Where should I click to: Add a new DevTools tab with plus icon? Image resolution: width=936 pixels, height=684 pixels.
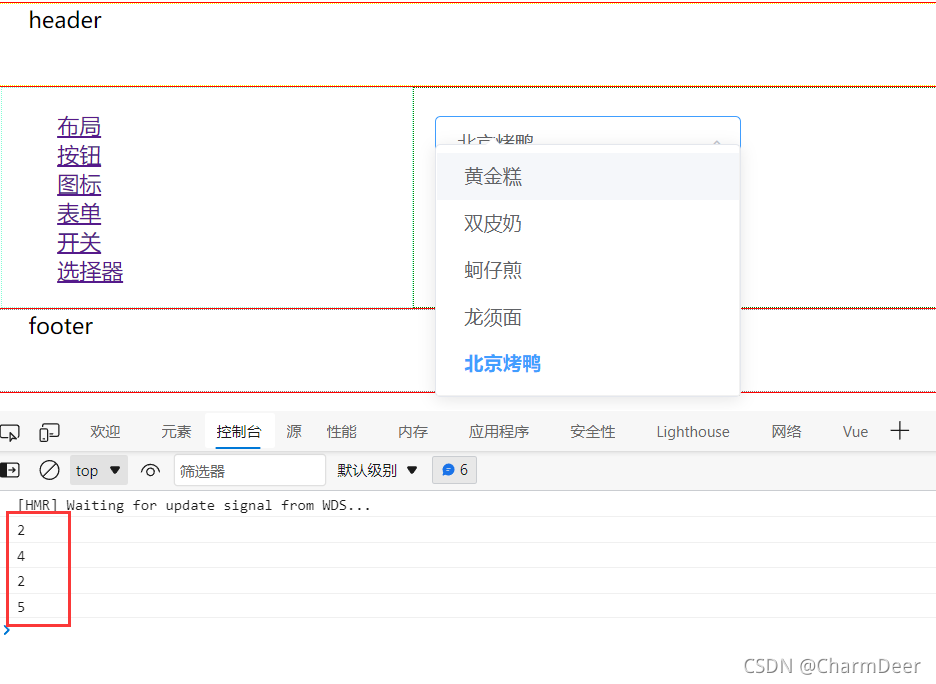click(x=899, y=430)
